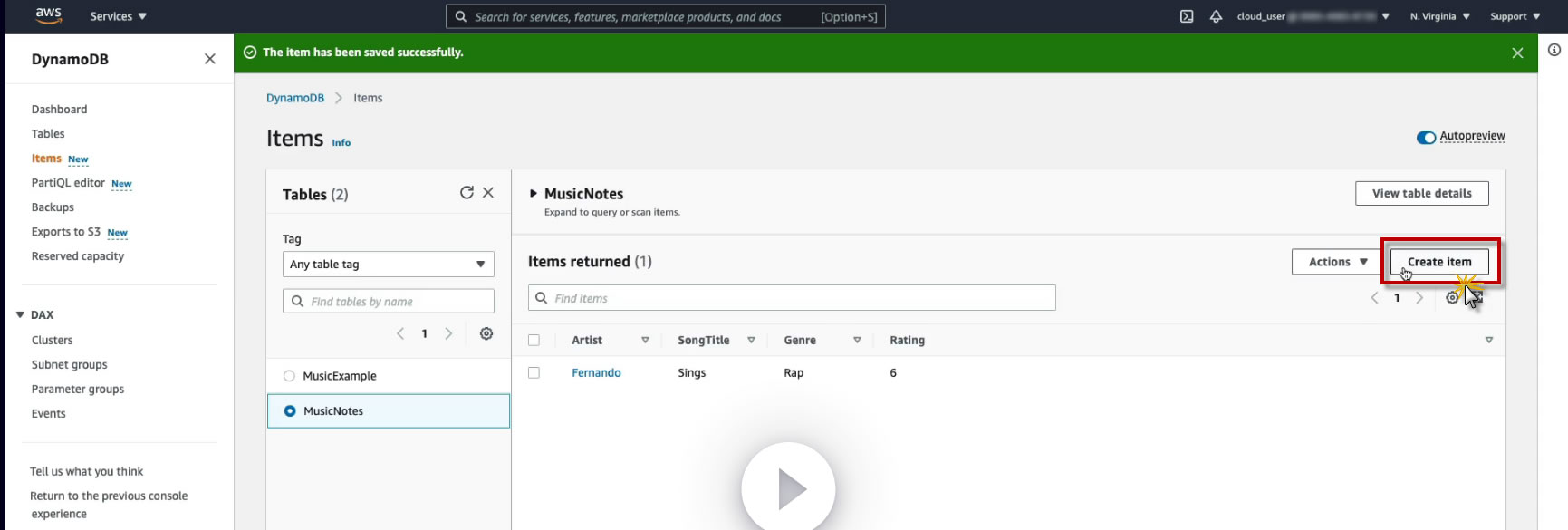Go to previous page of tables
The image size is (1568, 530).
(400, 333)
